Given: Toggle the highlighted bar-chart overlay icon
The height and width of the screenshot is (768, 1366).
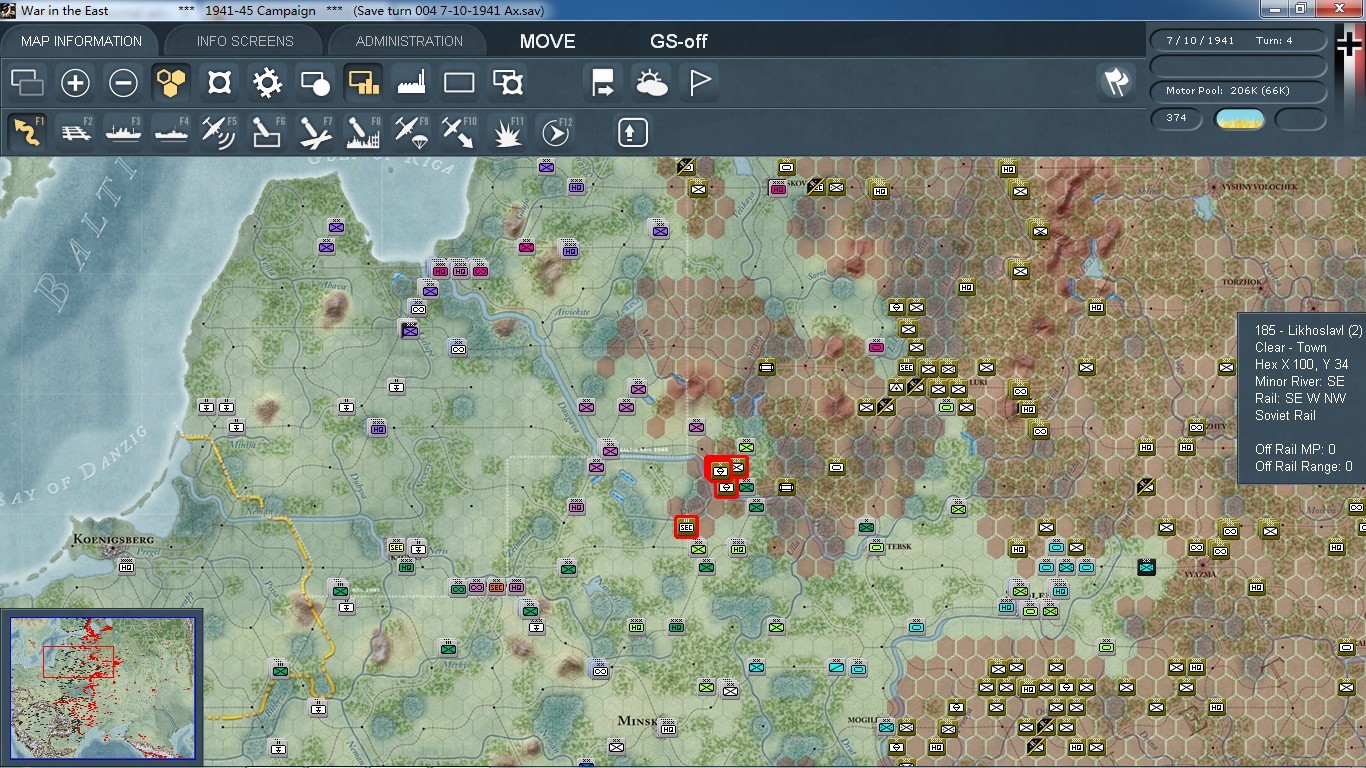Looking at the screenshot, I should [x=363, y=83].
